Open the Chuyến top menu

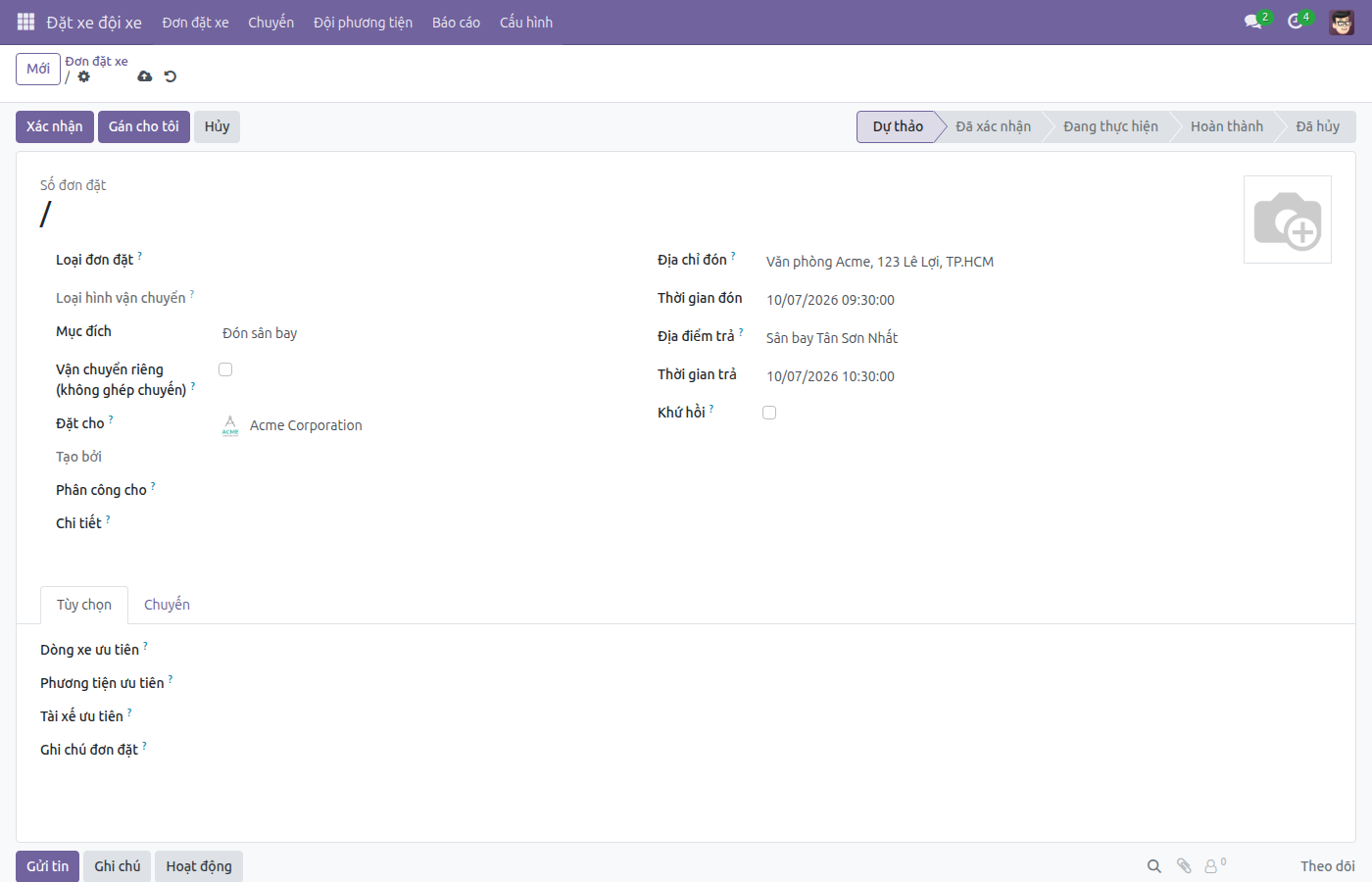270,23
